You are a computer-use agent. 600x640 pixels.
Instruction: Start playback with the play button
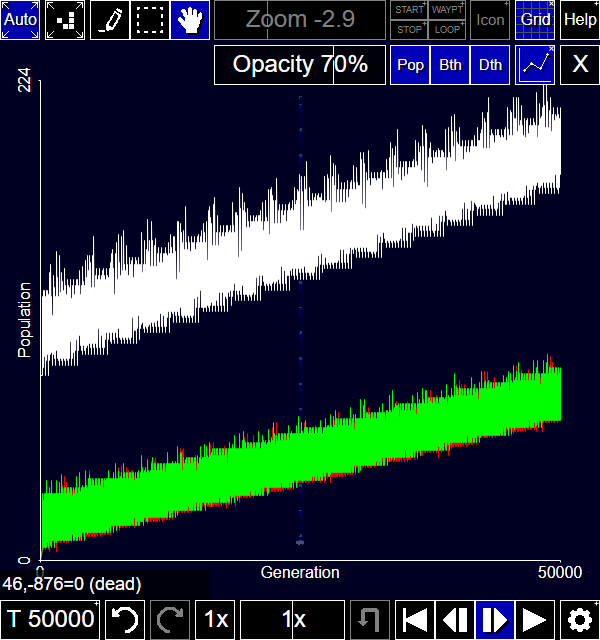point(535,620)
